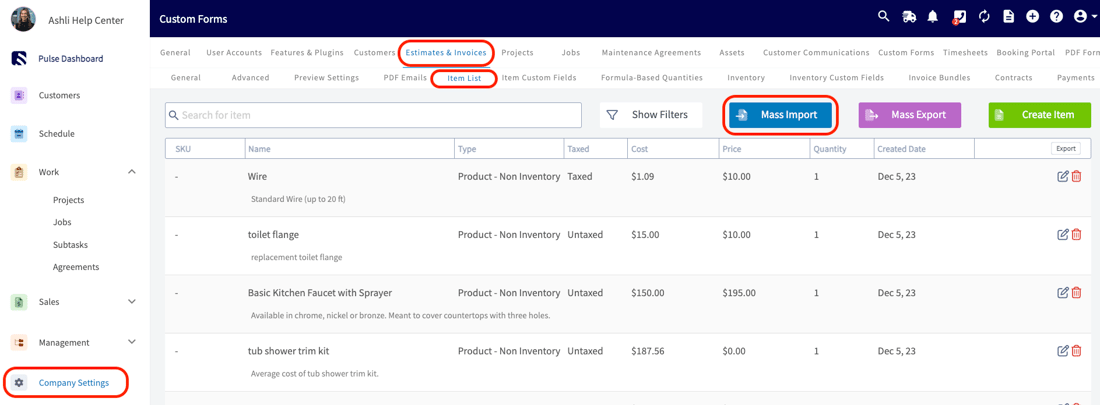Select the Item Custom Fields sub-tab
This screenshot has height=405, width=1100.
[539, 78]
